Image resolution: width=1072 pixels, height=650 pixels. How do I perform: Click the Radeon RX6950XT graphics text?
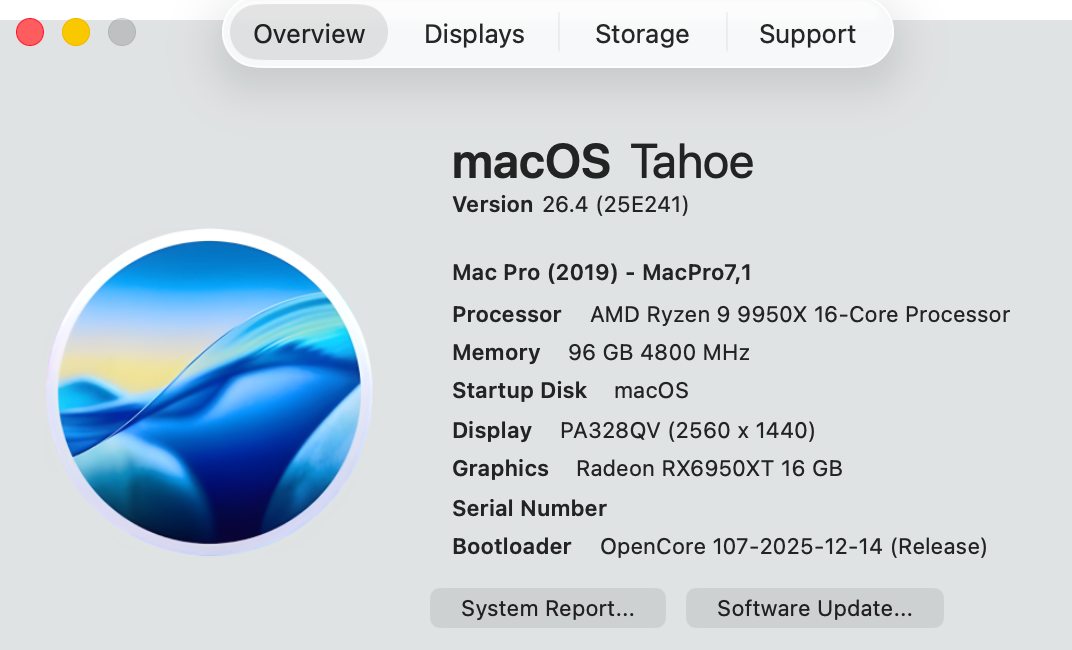[709, 469]
